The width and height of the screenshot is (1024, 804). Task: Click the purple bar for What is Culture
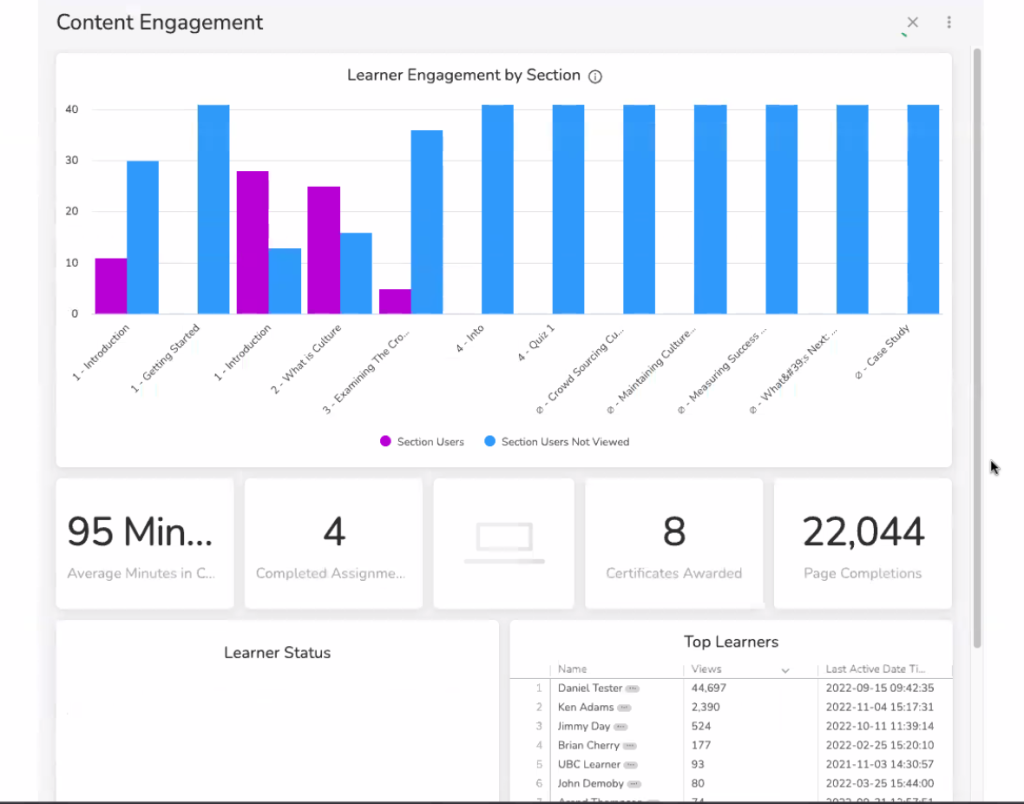coord(323,250)
